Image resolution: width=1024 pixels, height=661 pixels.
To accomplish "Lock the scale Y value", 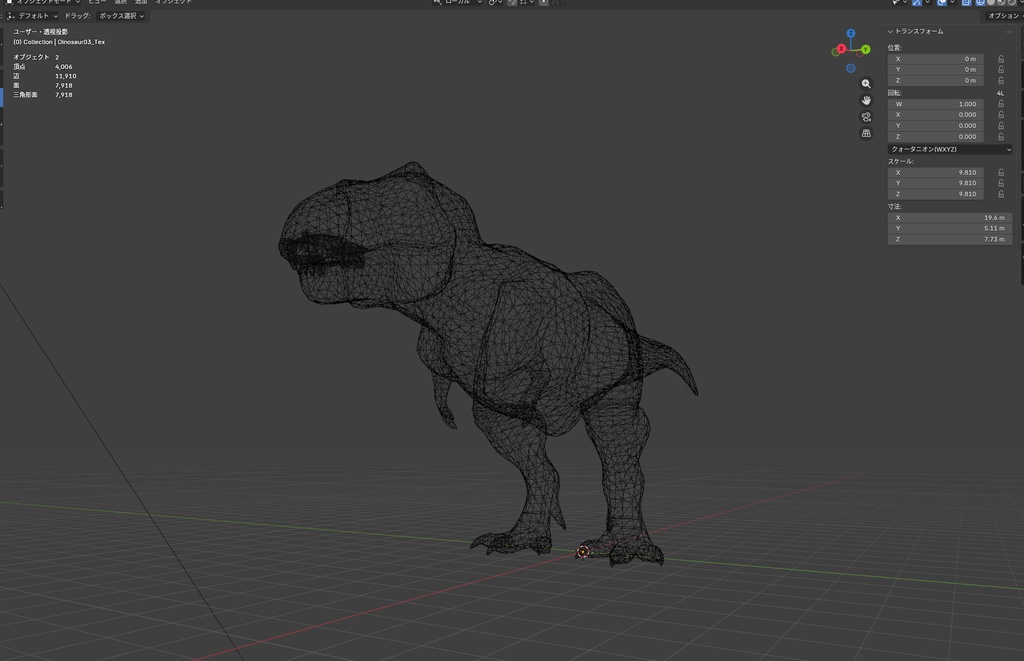I will coord(1000,183).
